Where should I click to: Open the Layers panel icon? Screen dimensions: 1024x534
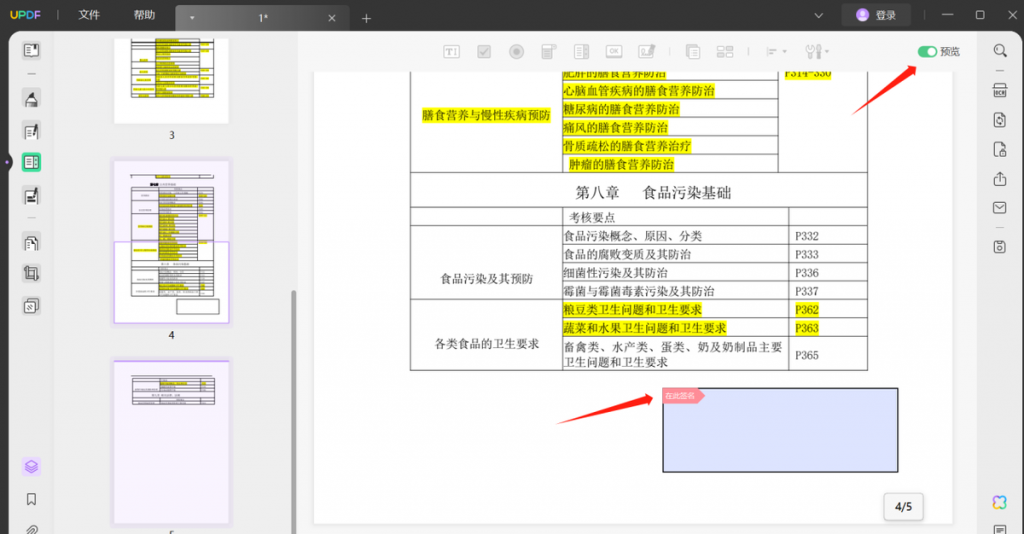pyautogui.click(x=31, y=467)
